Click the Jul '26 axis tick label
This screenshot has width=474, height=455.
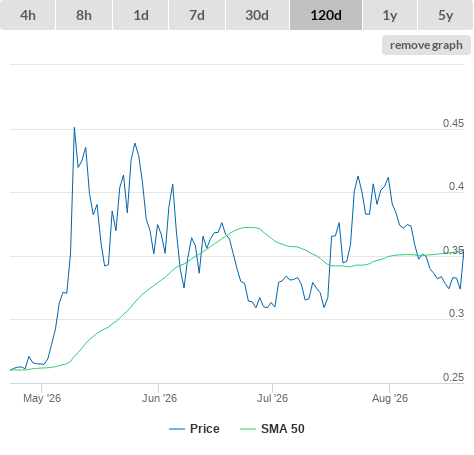pos(272,398)
